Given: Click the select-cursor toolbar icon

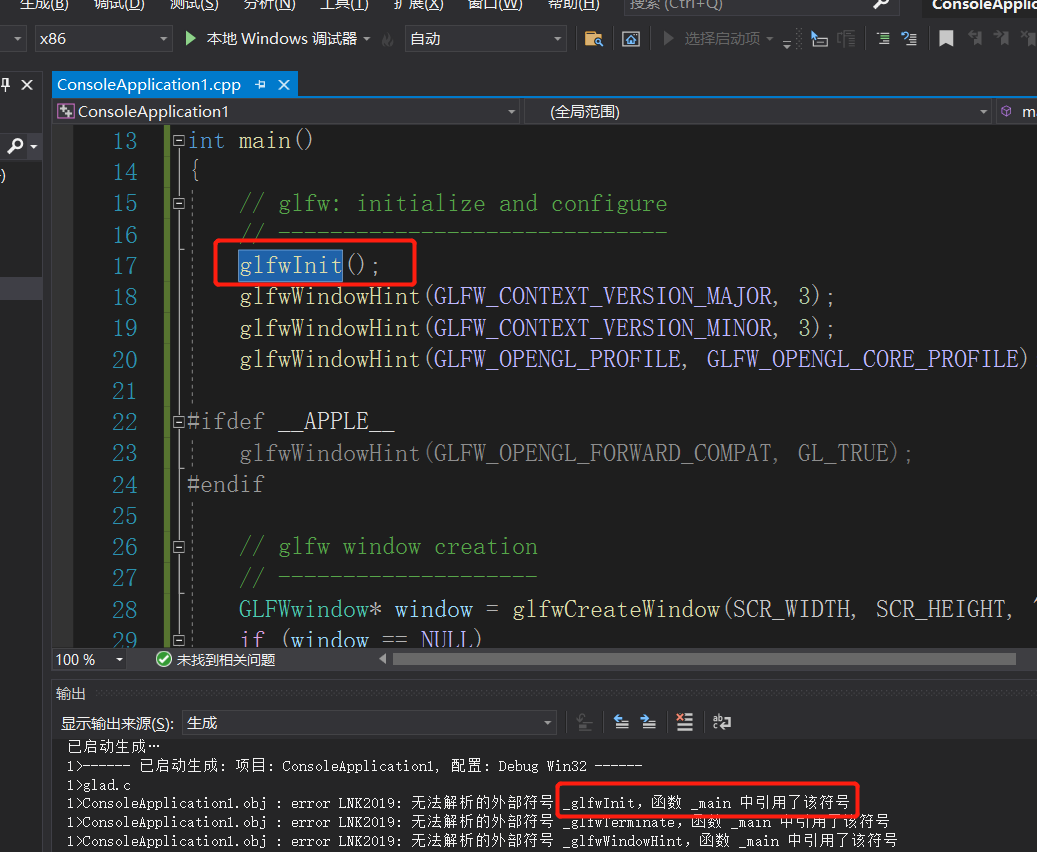Looking at the screenshot, I should [819, 39].
